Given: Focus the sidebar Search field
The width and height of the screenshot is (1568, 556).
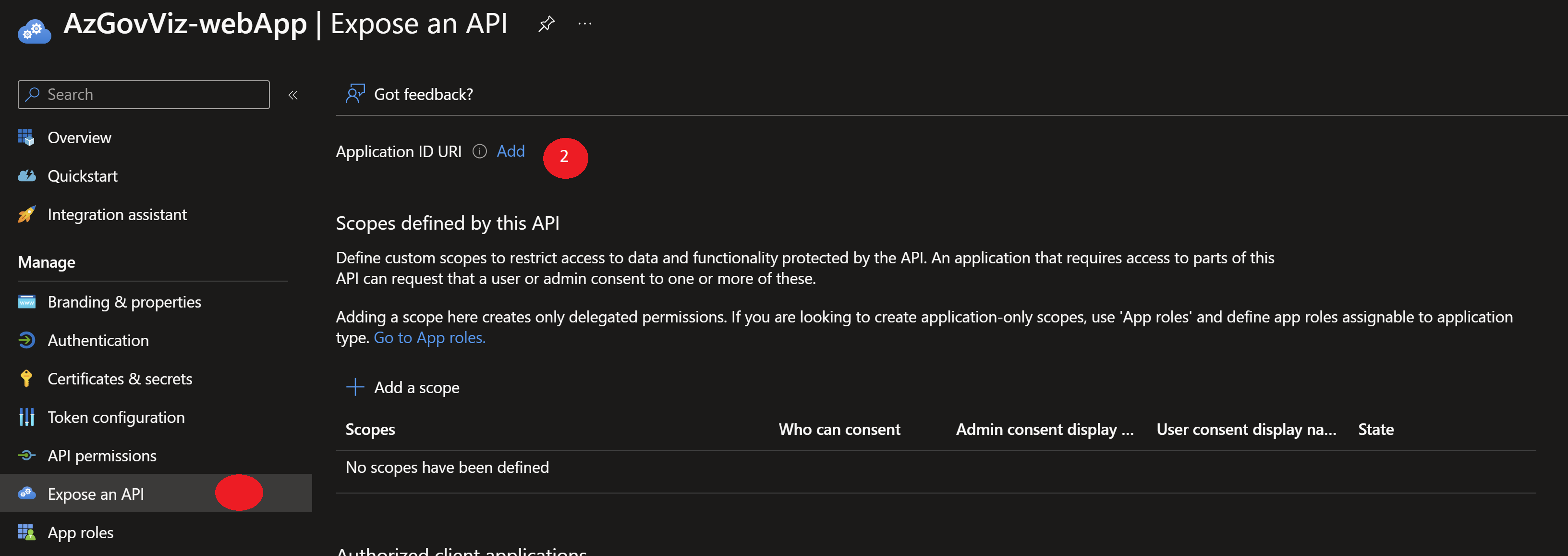Looking at the screenshot, I should pyautogui.click(x=144, y=94).
